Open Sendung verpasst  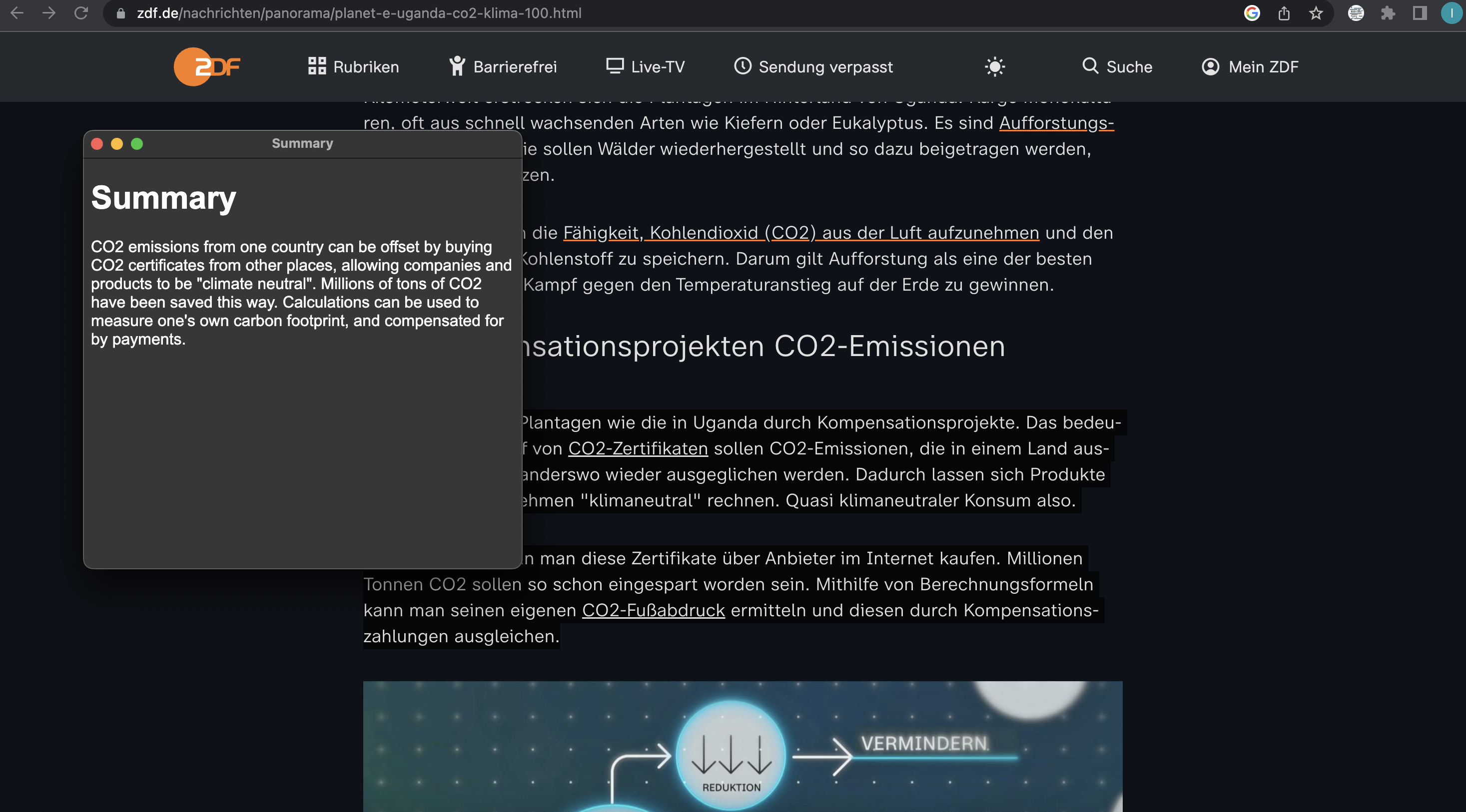click(814, 66)
